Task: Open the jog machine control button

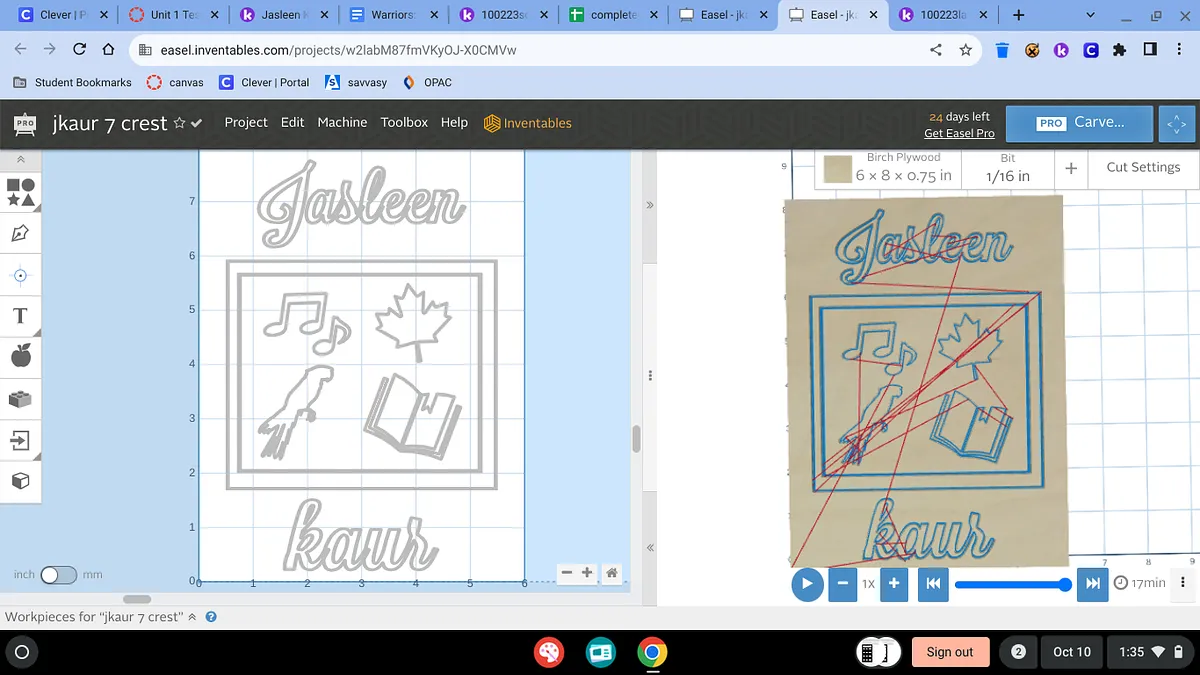Action: click(x=1175, y=123)
